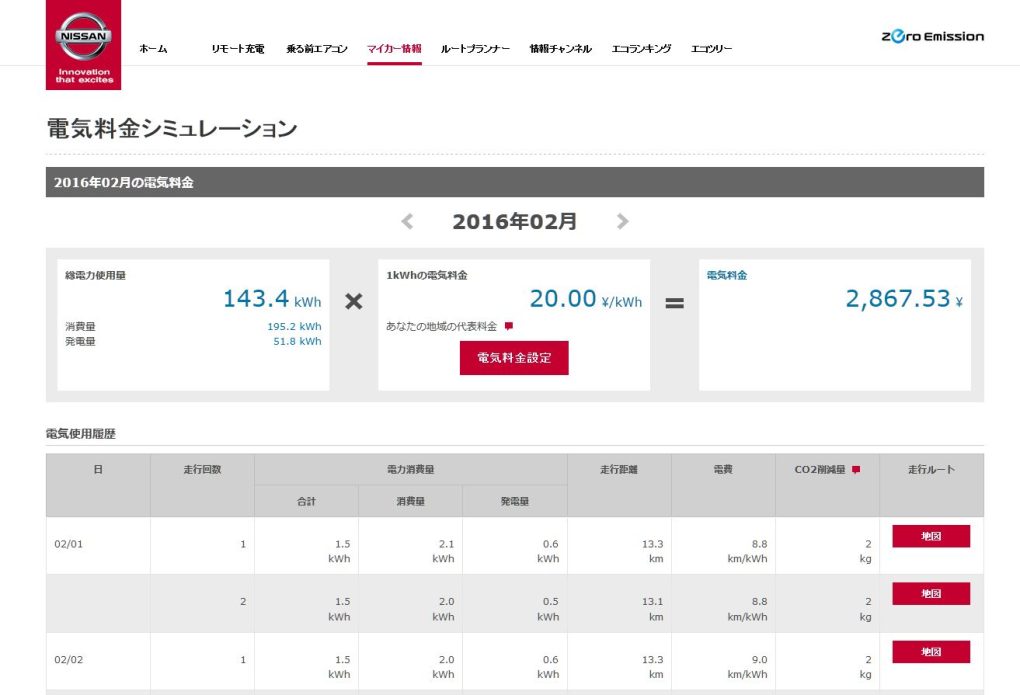Select 乗る前エアコン in the navigation
This screenshot has width=1020, height=695.
click(x=317, y=49)
